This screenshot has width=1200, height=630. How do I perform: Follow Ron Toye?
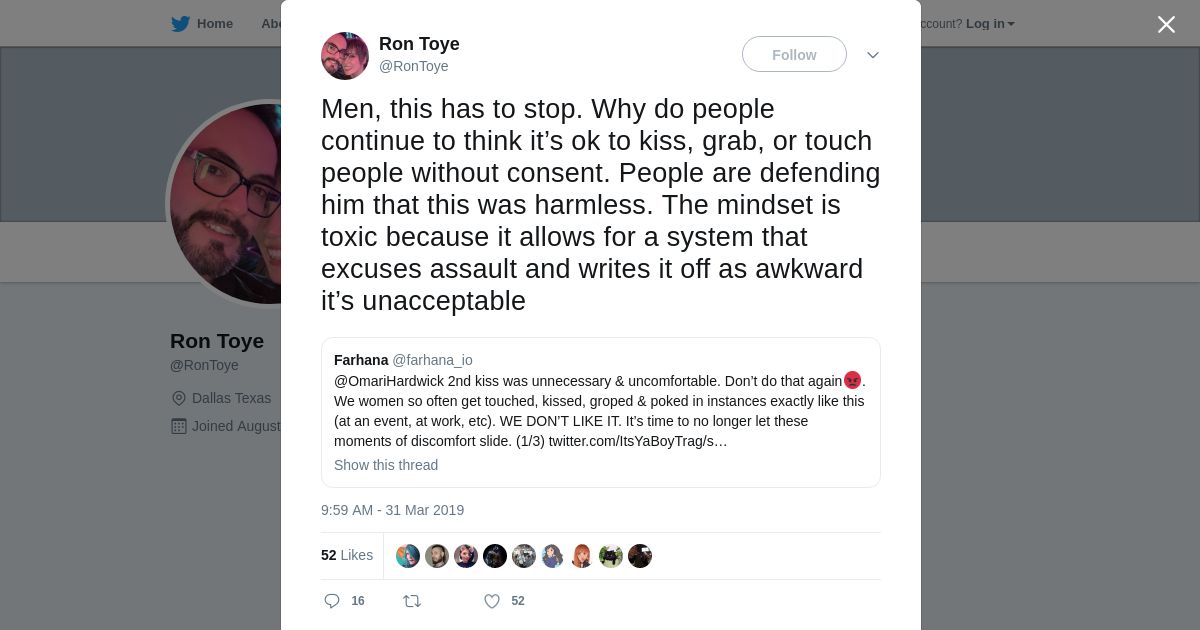794,55
